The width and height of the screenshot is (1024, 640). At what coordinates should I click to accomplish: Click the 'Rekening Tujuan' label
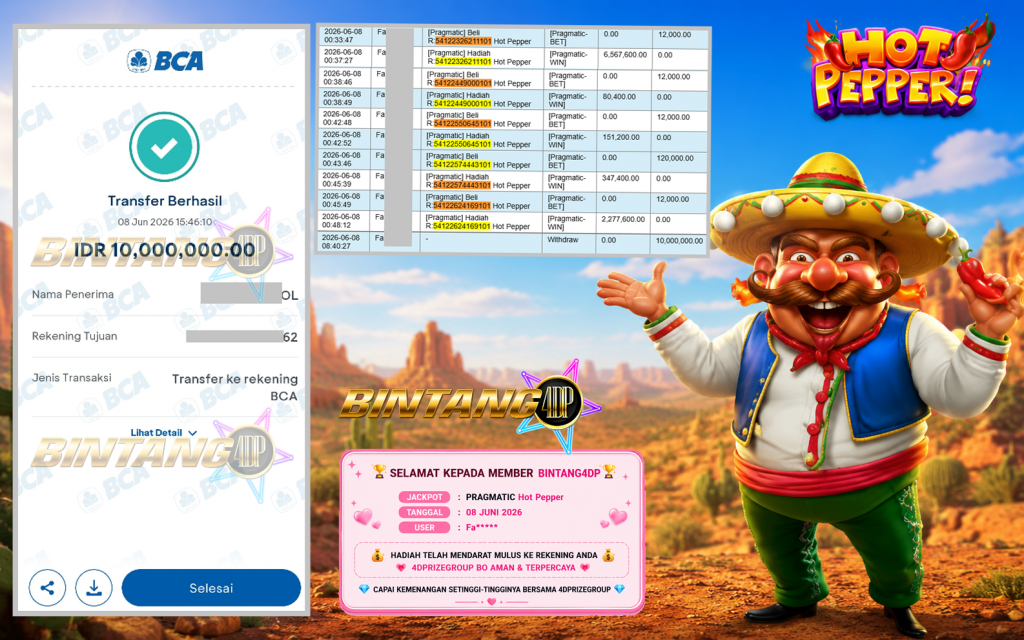pyautogui.click(x=74, y=336)
